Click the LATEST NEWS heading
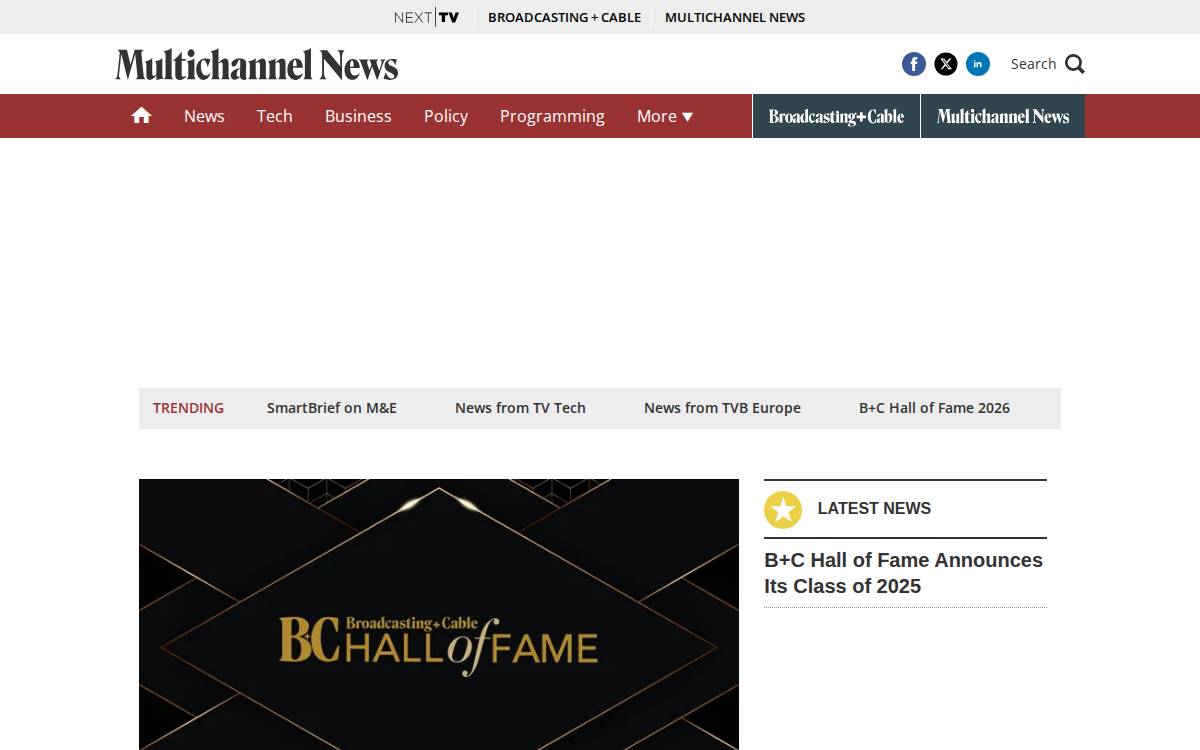 coord(874,508)
